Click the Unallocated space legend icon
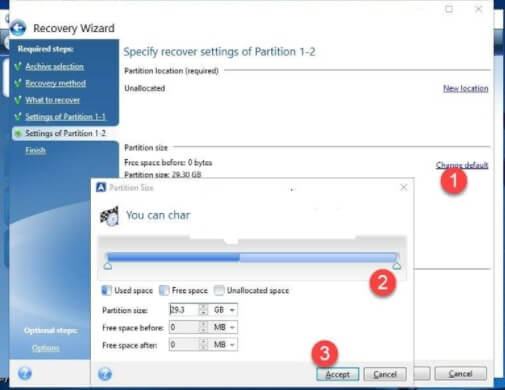The height and width of the screenshot is (390, 505). click(219, 290)
